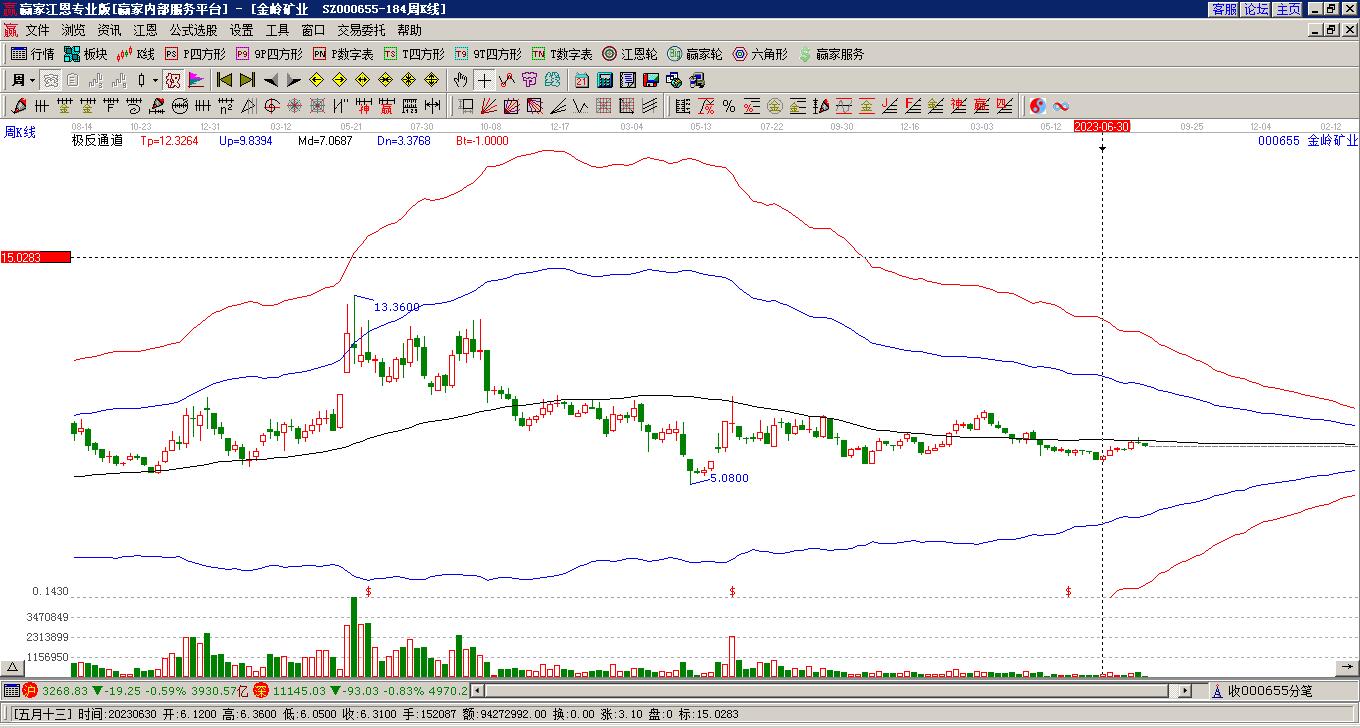The image size is (1360, 728).
Task: Toggle the 极 indicator button
Action: (x=173, y=80)
